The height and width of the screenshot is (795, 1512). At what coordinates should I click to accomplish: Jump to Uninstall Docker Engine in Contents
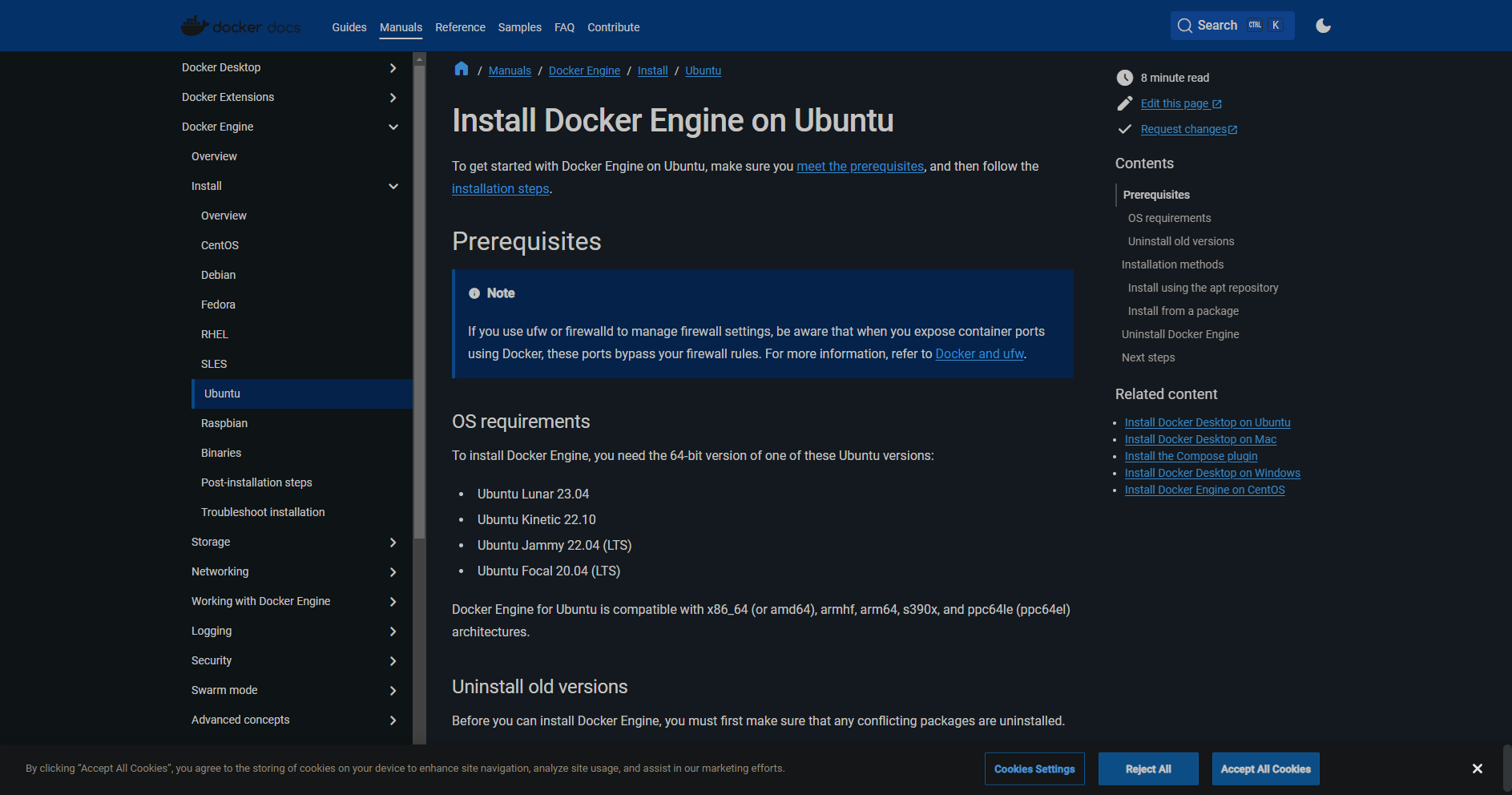(1180, 334)
